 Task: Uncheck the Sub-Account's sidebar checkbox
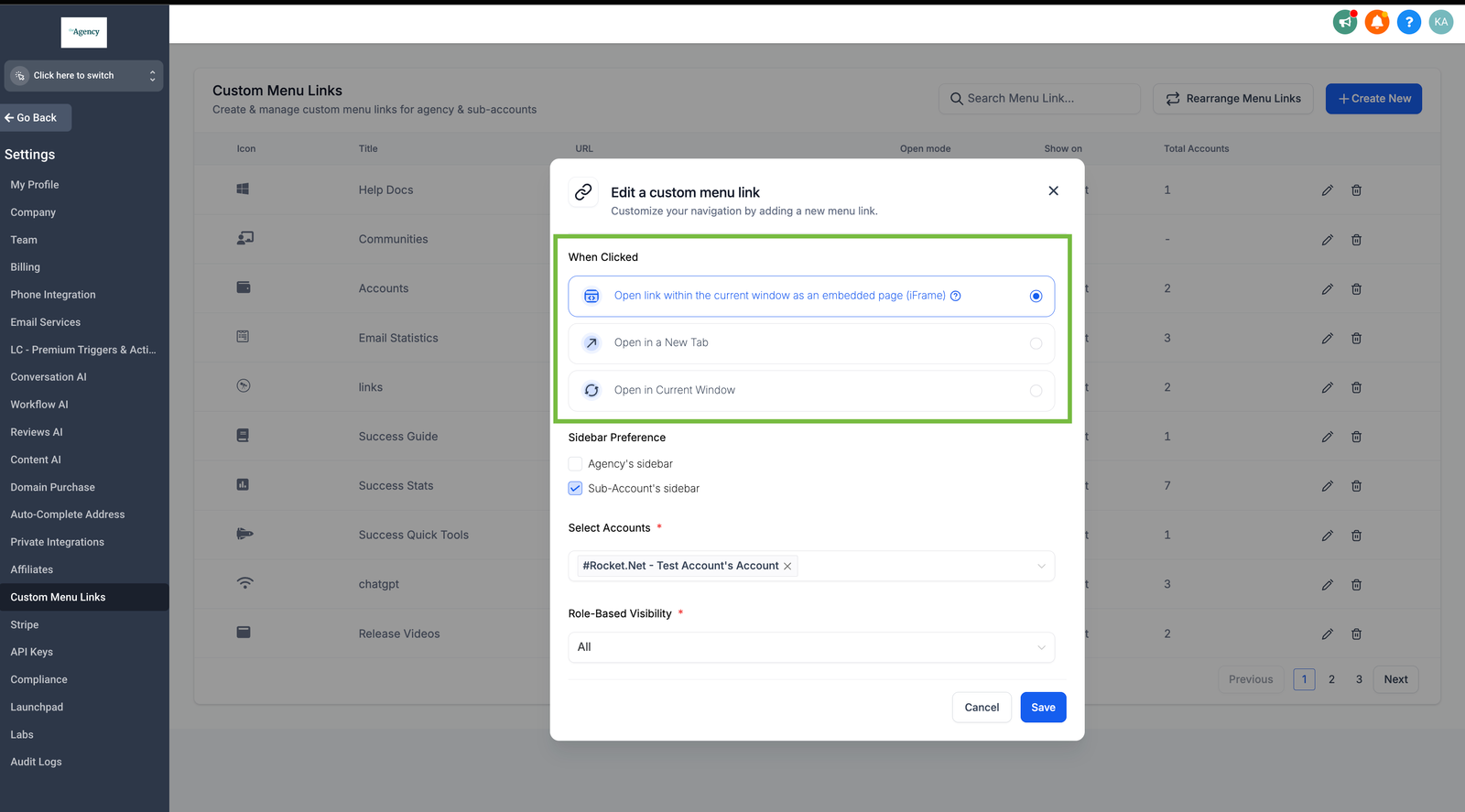click(x=576, y=489)
